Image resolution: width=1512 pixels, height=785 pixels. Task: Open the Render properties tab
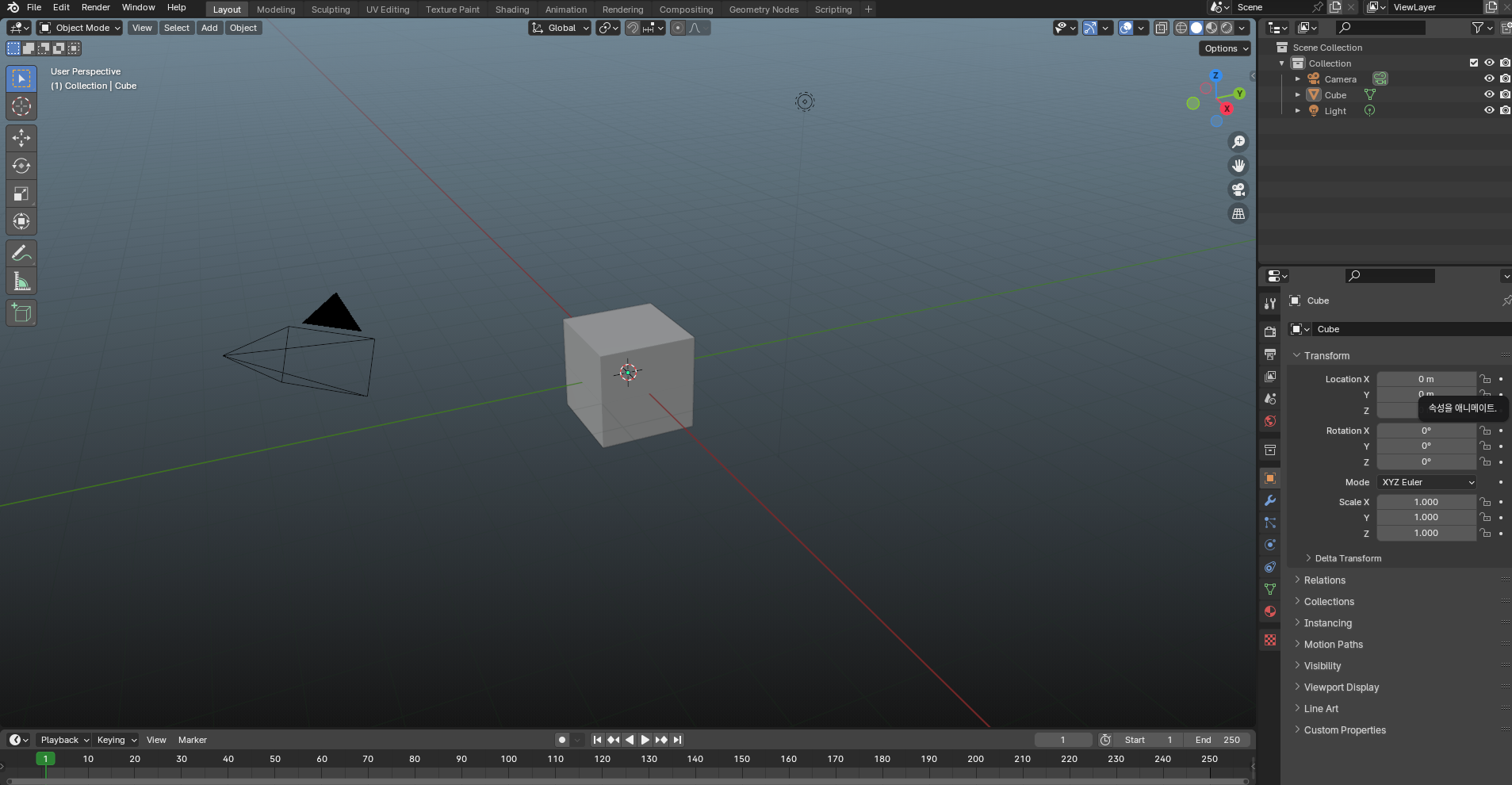point(1270,331)
